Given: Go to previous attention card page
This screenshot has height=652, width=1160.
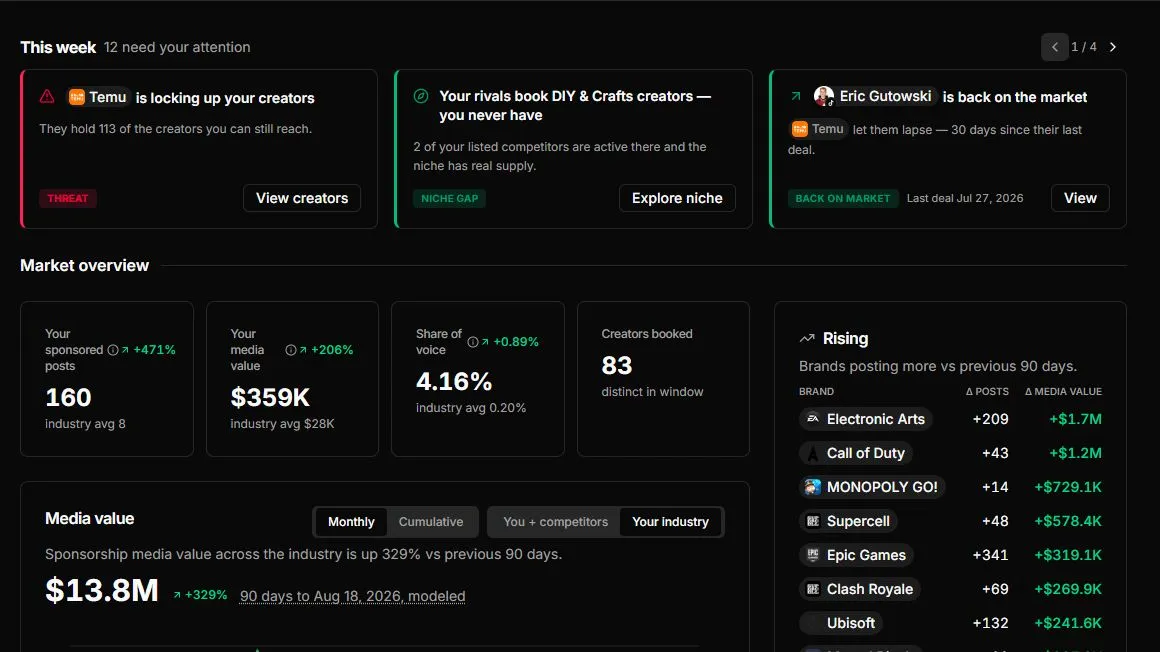Looking at the screenshot, I should 1054,47.
